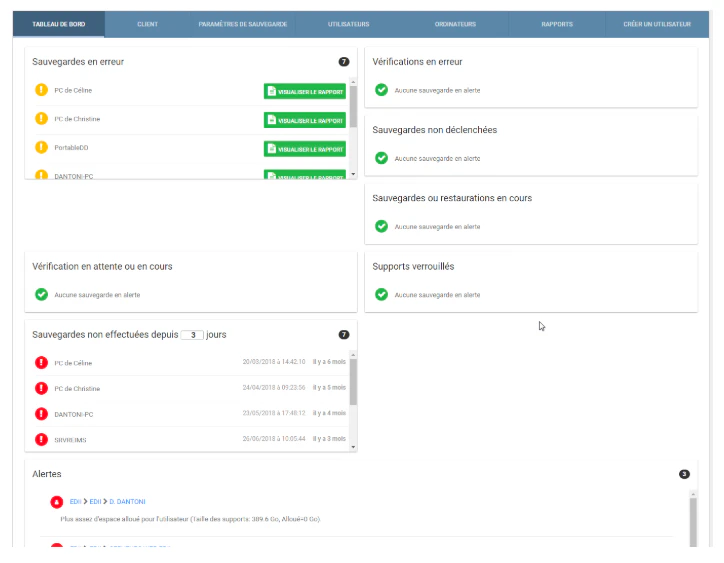Click green checkmark under Vérifications en erreur
Image resolution: width=724 pixels, height=563 pixels.
tap(381, 90)
